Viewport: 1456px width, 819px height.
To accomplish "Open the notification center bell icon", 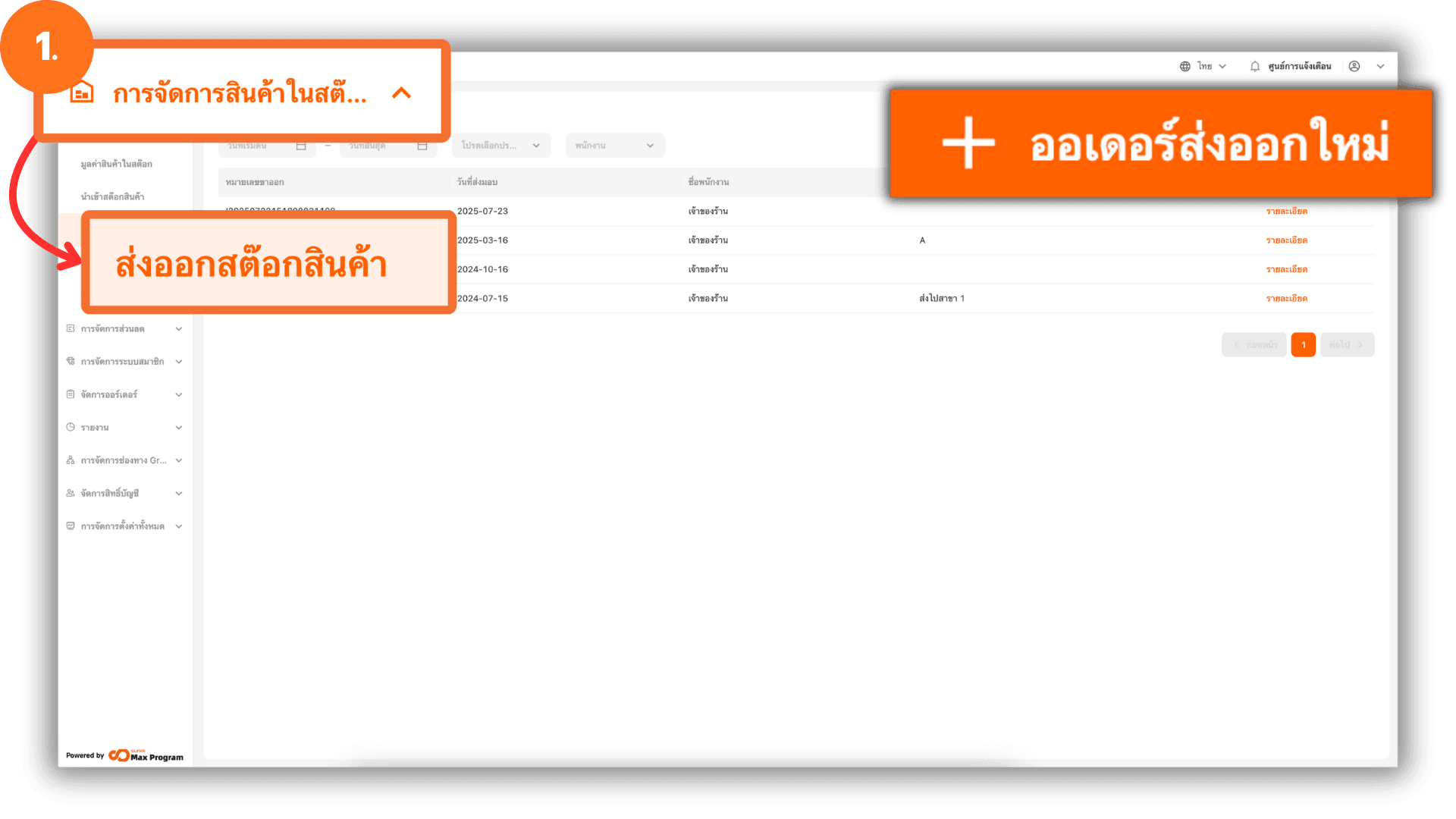I will click(x=1255, y=66).
